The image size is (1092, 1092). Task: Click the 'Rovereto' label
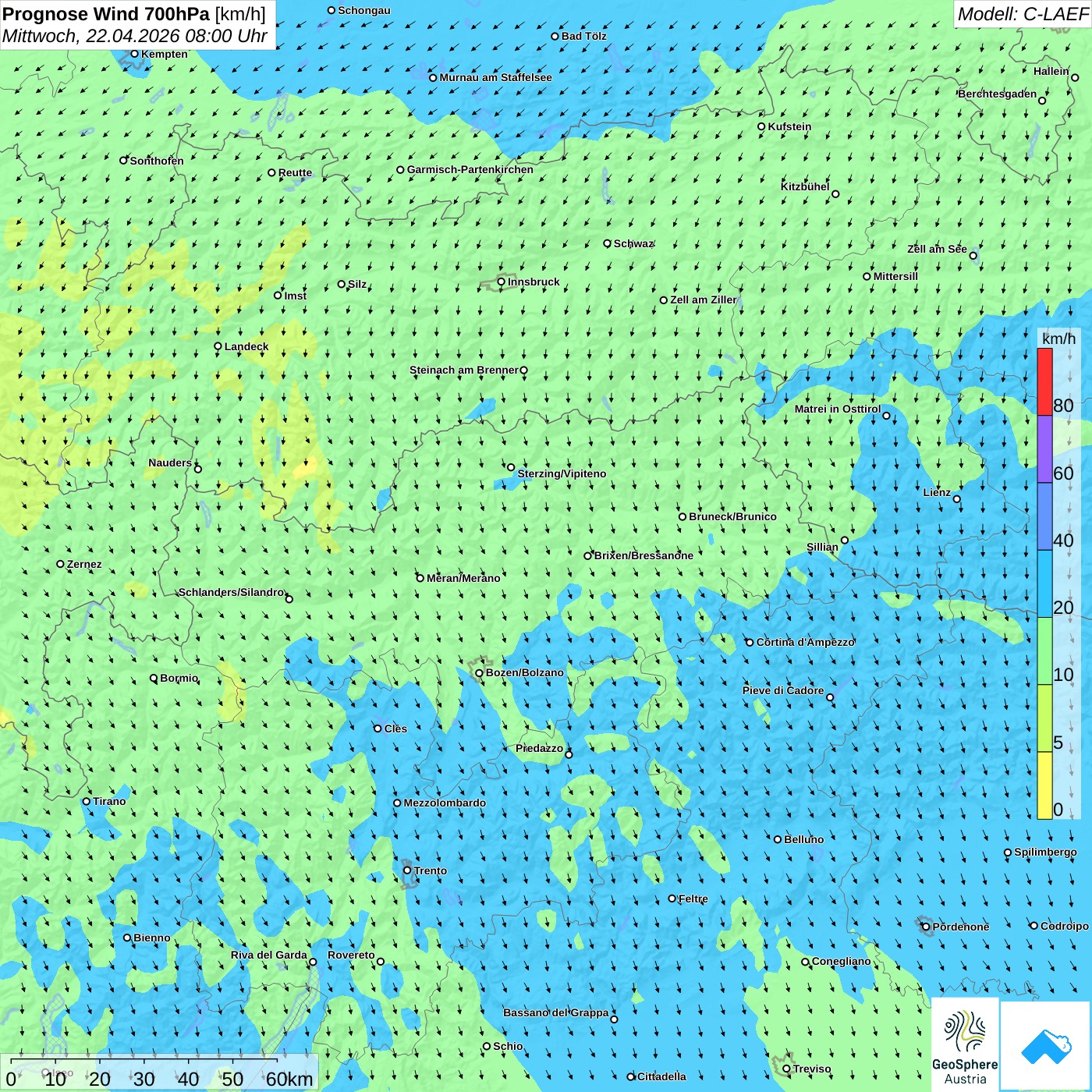pos(351,955)
